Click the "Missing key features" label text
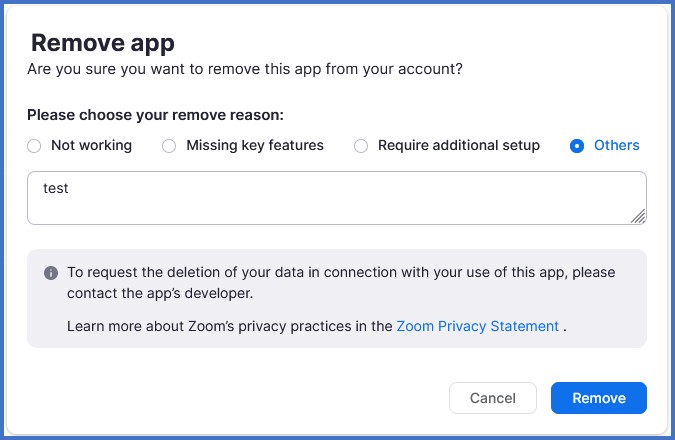Image resolution: width=675 pixels, height=440 pixels. 255,146
